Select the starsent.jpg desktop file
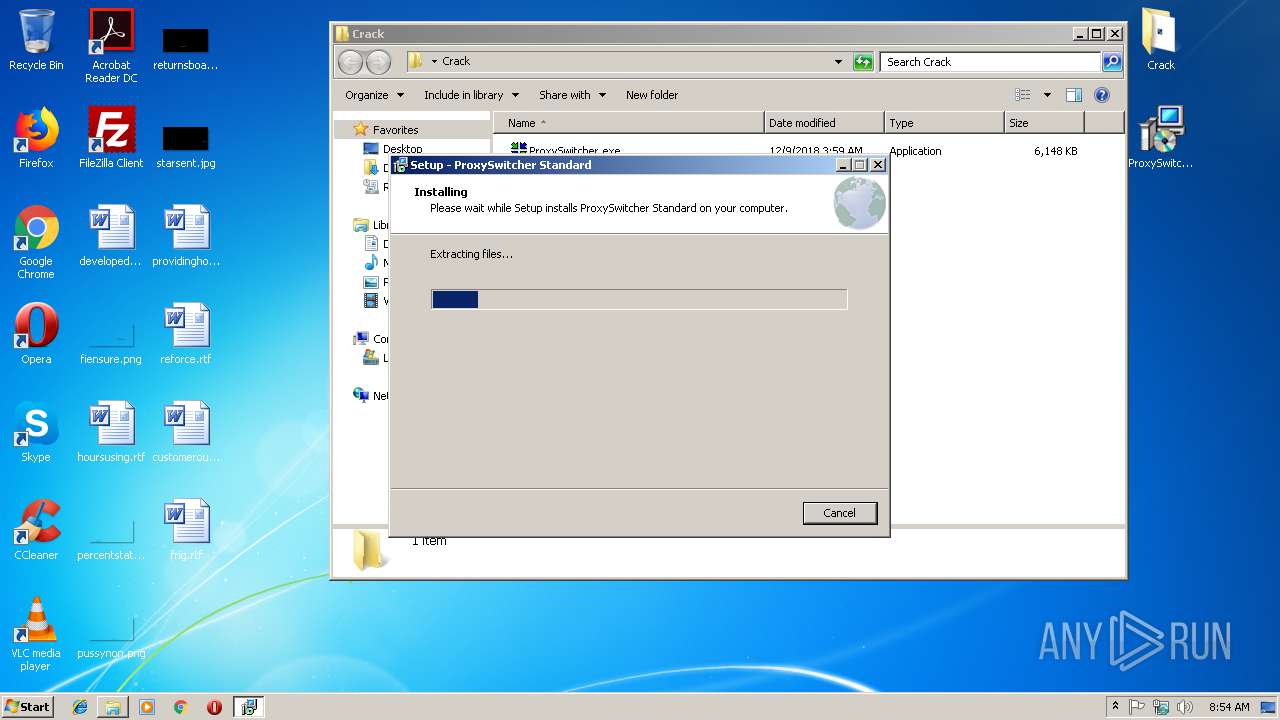 [x=186, y=145]
